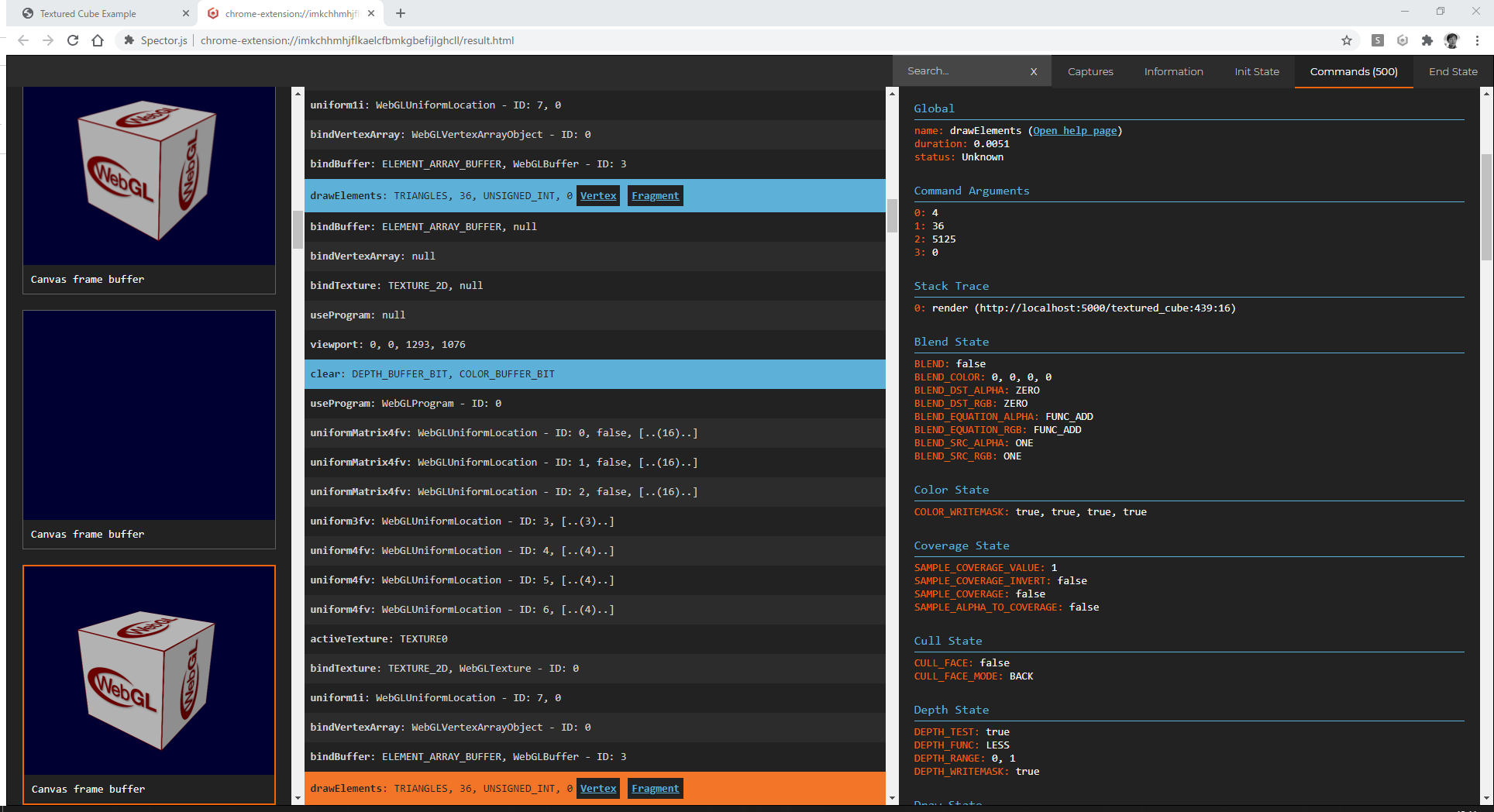Reload the current page

(x=73, y=40)
